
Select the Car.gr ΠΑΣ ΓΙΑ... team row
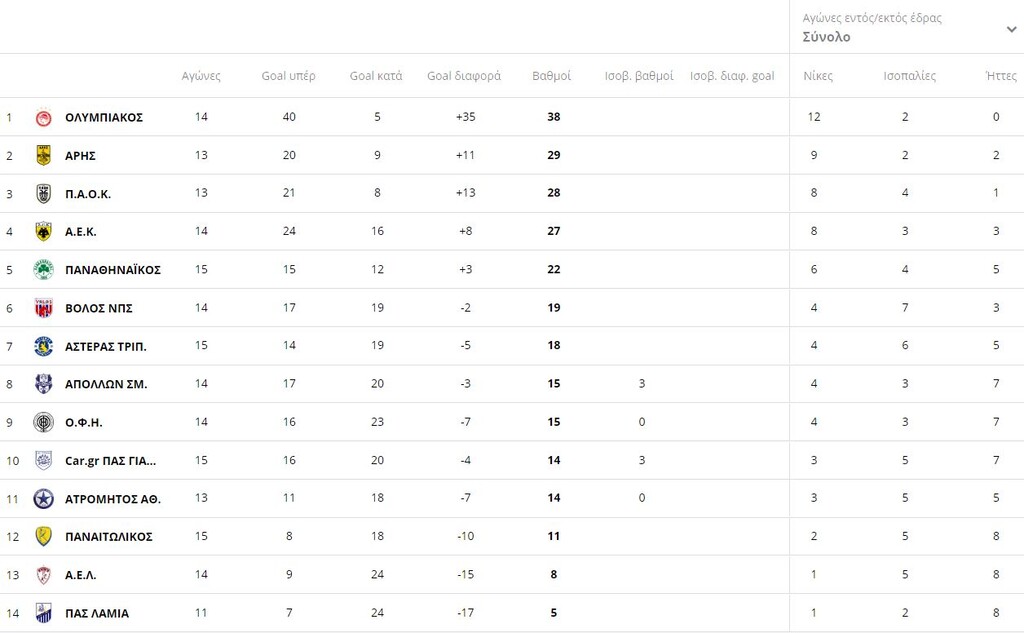coord(512,461)
